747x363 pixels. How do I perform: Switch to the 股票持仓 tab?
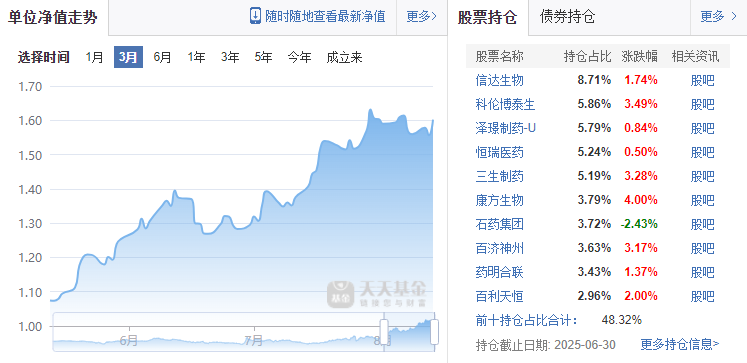coord(488,18)
